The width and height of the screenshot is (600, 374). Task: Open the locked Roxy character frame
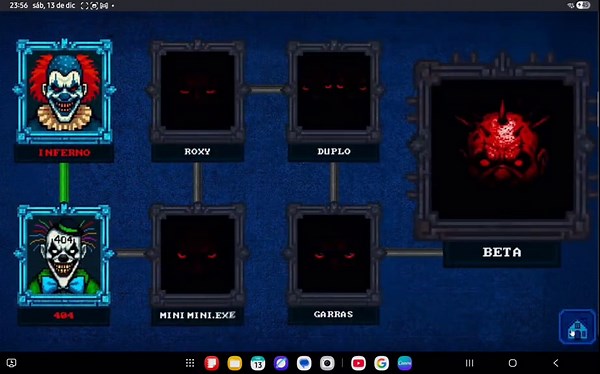tap(197, 91)
